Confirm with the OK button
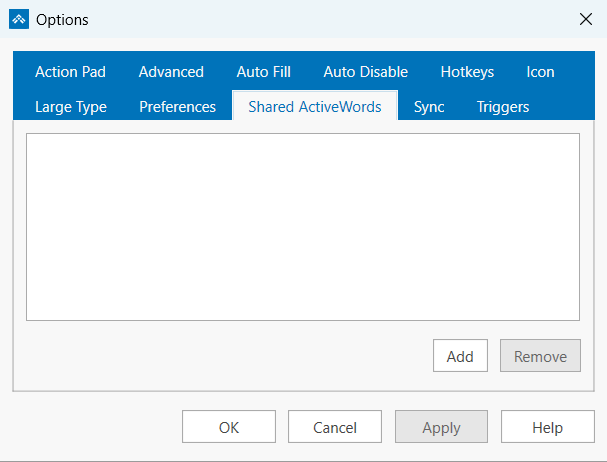This screenshot has width=607, height=462. point(229,427)
